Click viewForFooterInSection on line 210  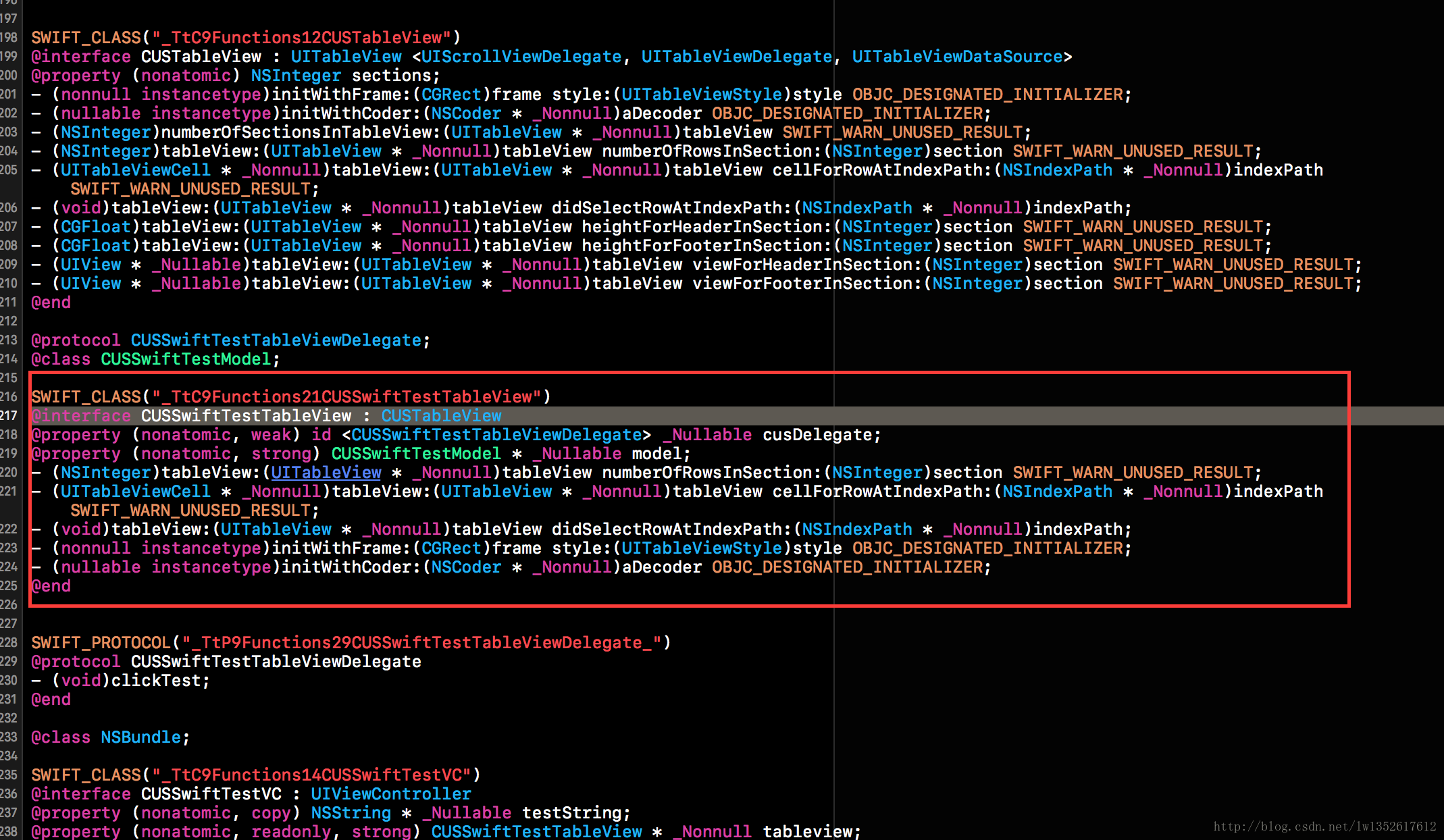802,284
